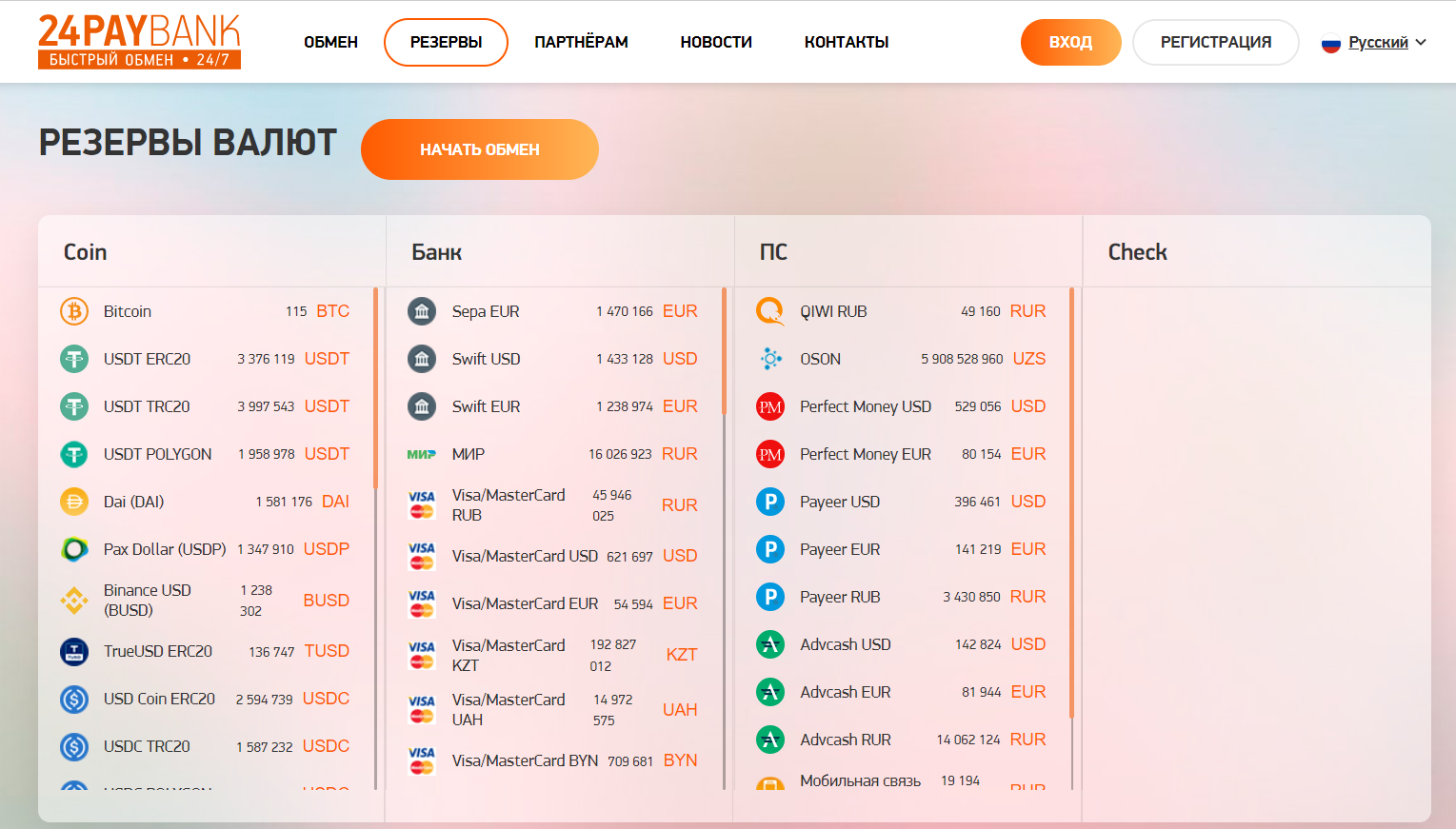Open the Русский language dropdown
The image size is (1456, 829).
tap(1373, 42)
